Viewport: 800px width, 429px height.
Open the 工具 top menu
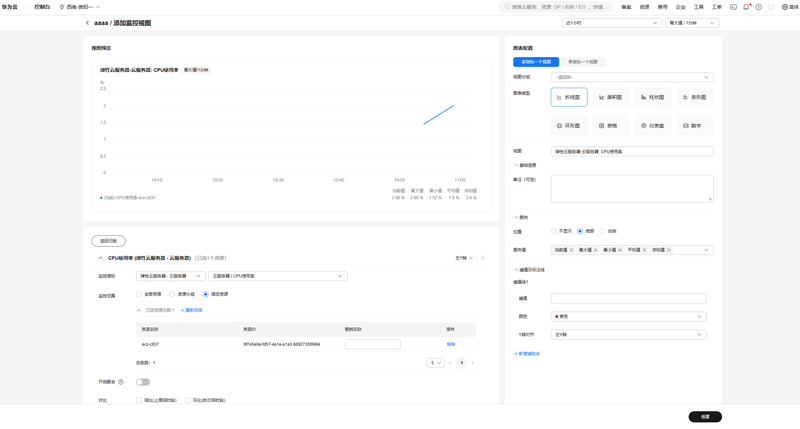[698, 7]
